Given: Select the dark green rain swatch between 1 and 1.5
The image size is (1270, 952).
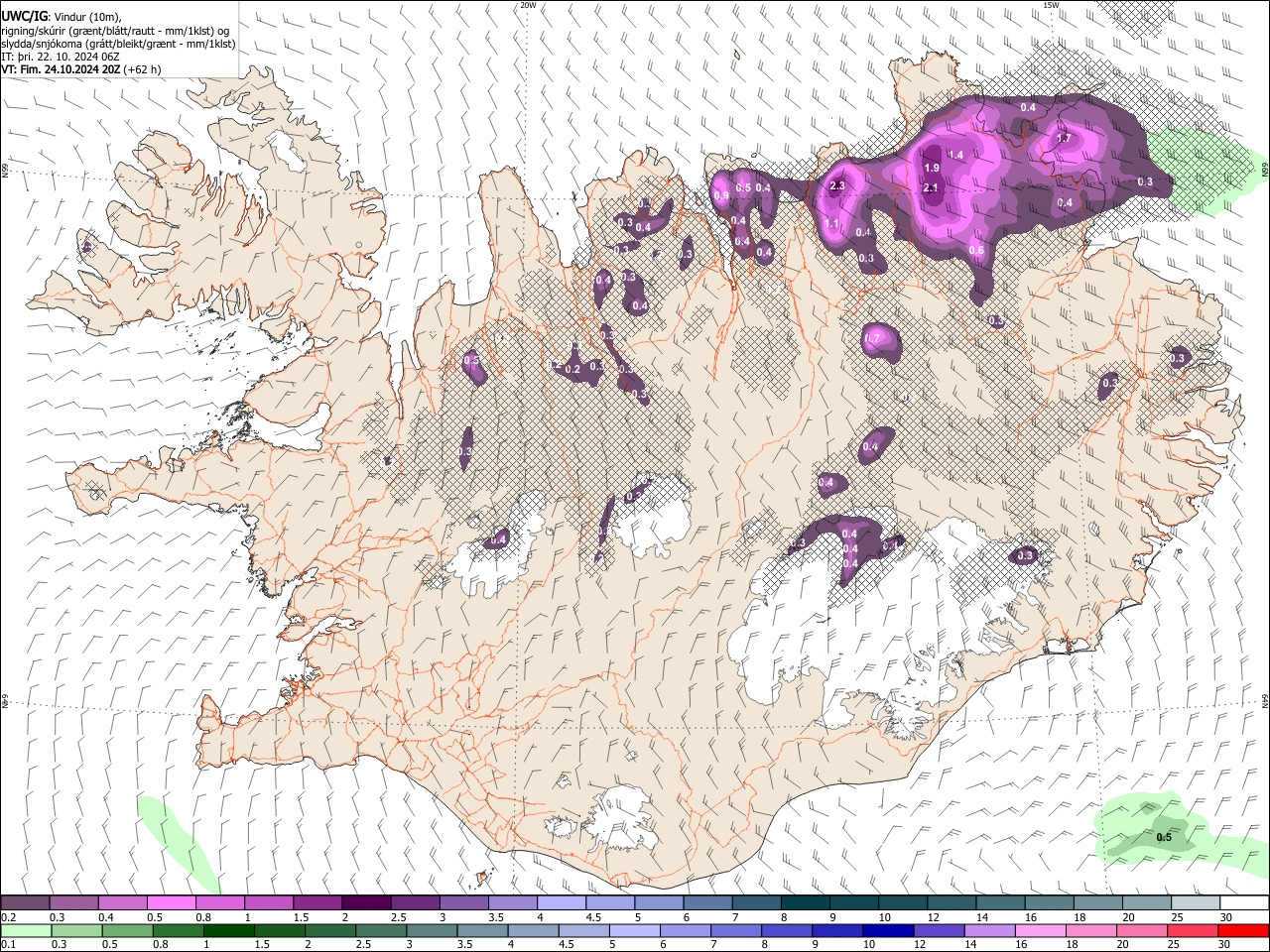Looking at the screenshot, I should coord(228,930).
